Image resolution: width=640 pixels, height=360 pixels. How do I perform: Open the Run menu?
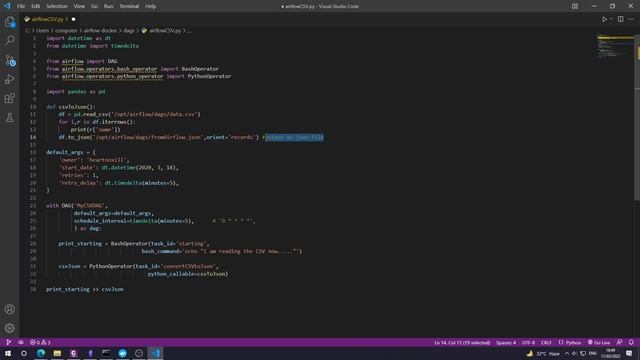(108, 6)
